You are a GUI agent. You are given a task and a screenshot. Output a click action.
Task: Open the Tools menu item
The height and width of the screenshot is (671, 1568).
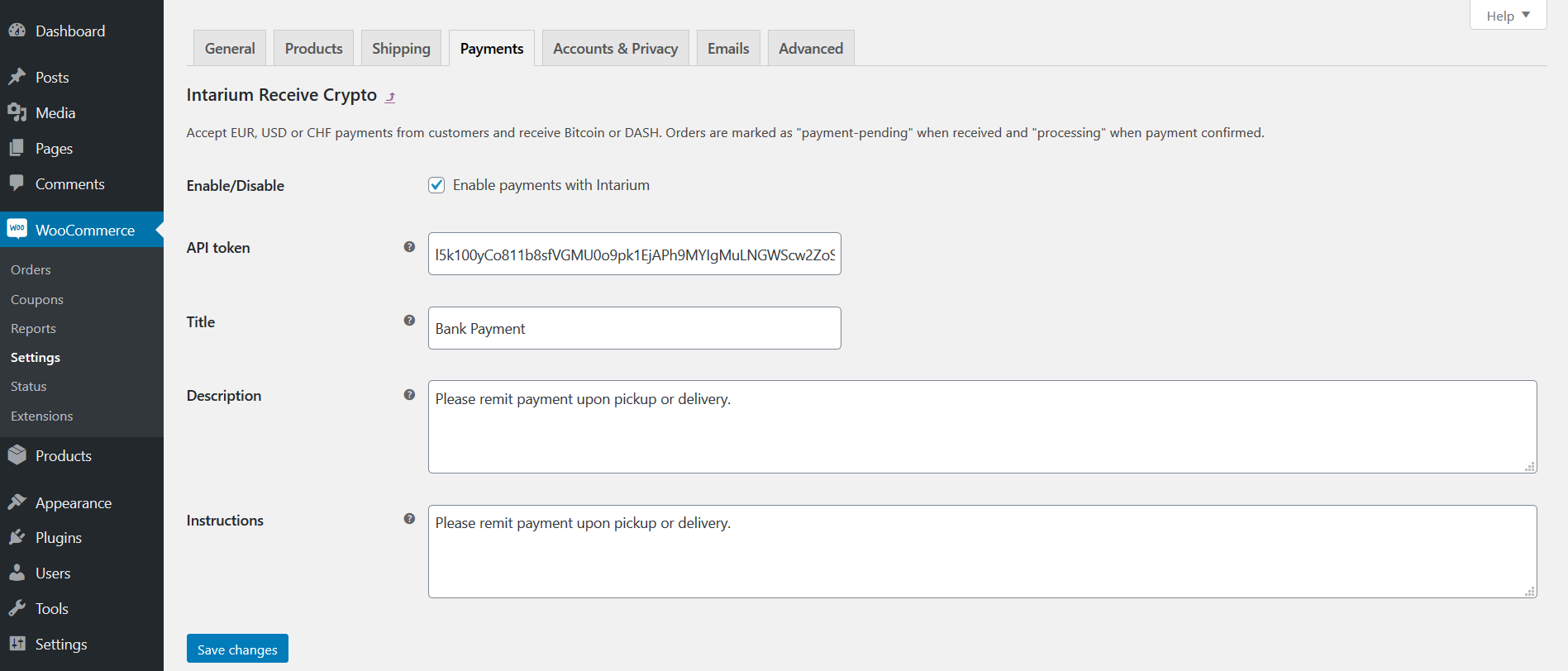pyautogui.click(x=82, y=608)
